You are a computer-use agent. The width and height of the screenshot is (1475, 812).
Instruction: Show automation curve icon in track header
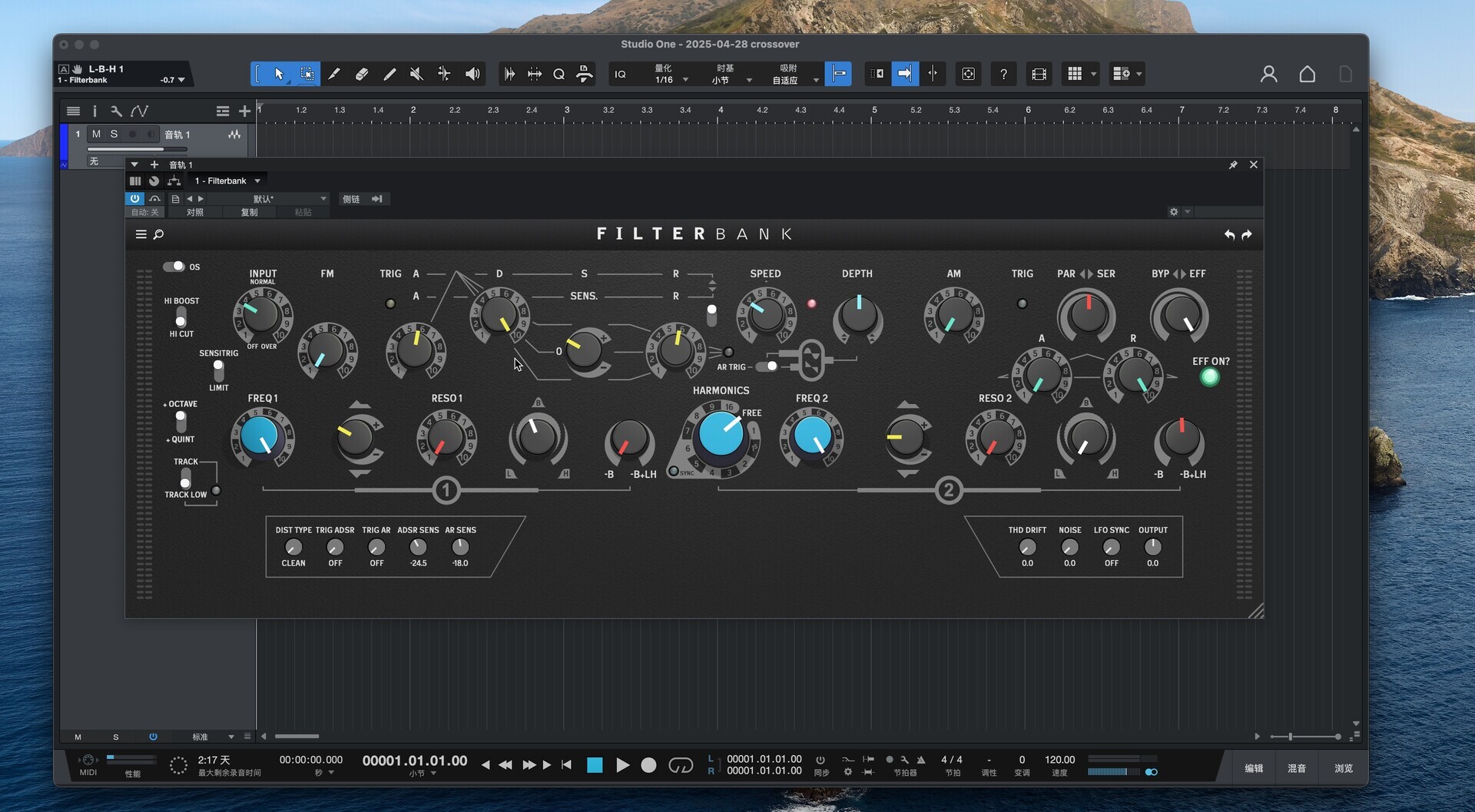[139, 111]
